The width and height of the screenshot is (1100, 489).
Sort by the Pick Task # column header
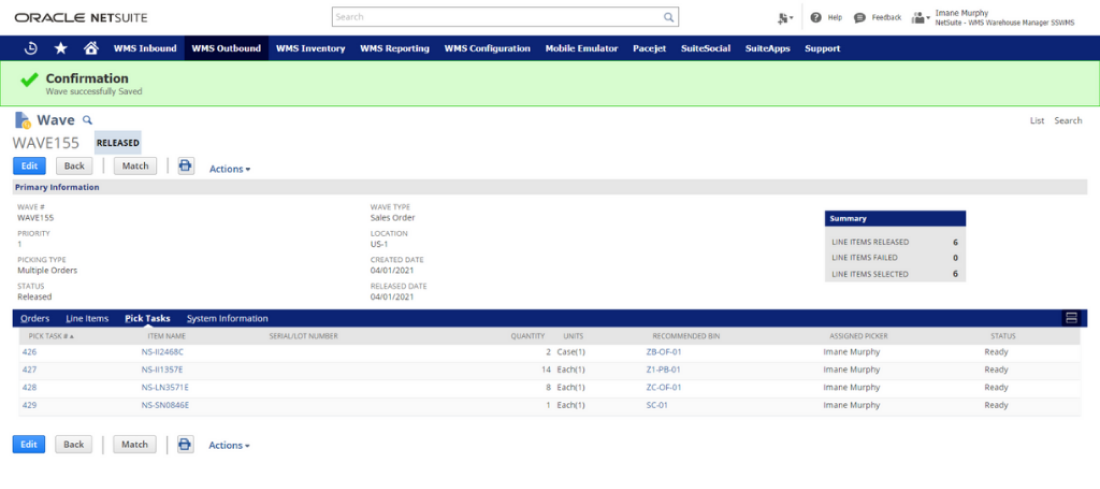(51, 337)
